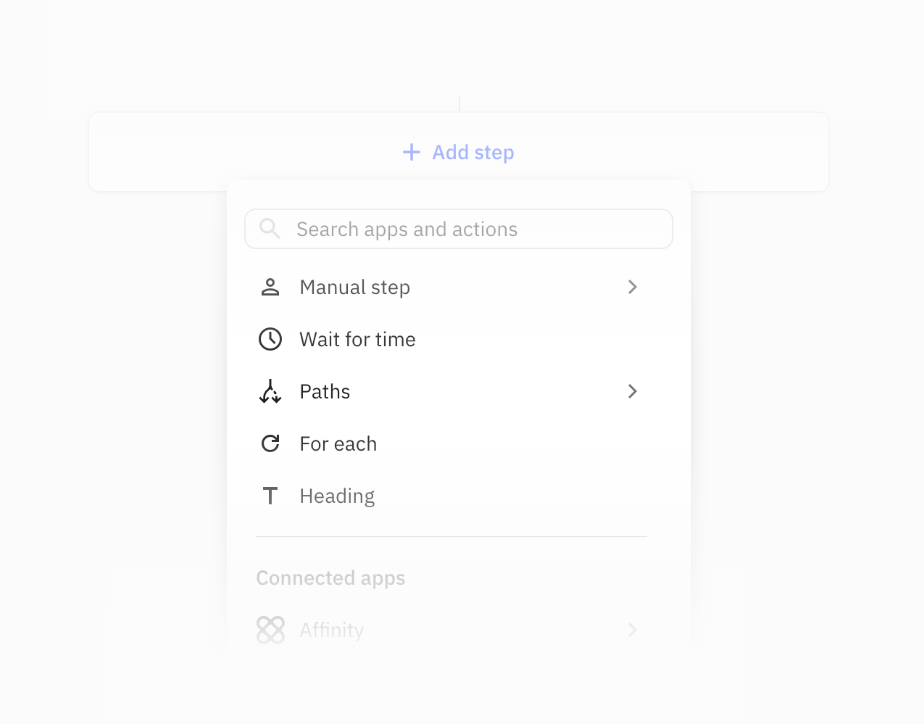Click the Connected apps section header
This screenshot has height=724, width=924.
coord(331,578)
